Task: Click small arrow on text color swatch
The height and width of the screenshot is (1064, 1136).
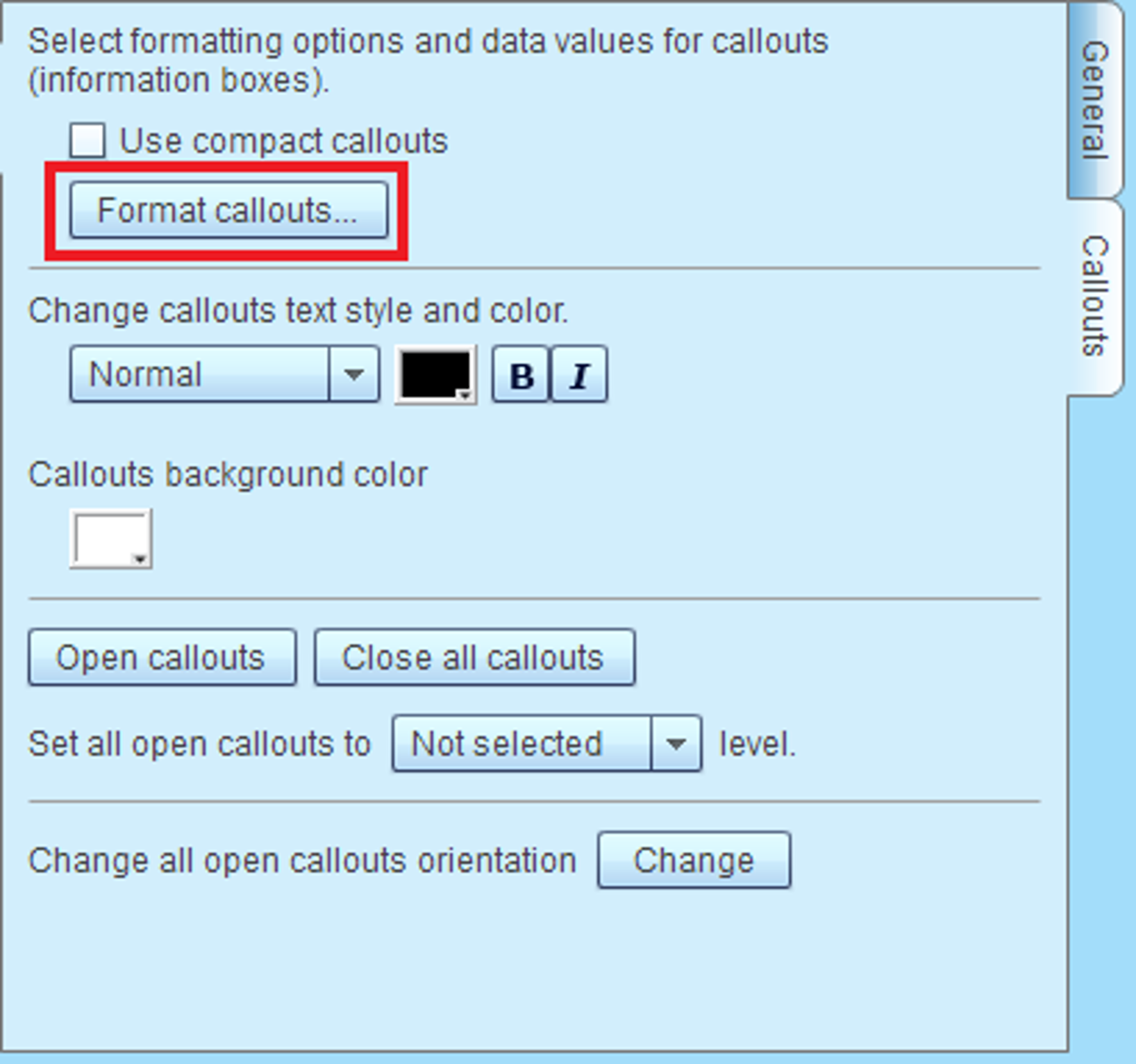Action: click(x=465, y=395)
